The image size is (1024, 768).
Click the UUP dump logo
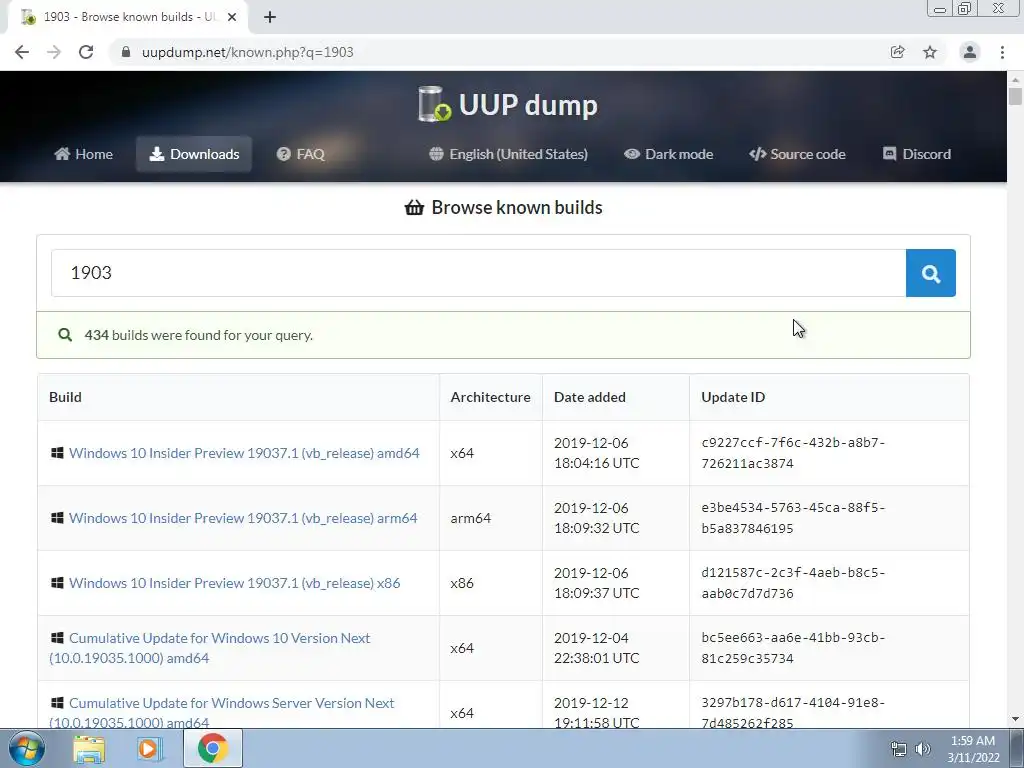click(507, 104)
